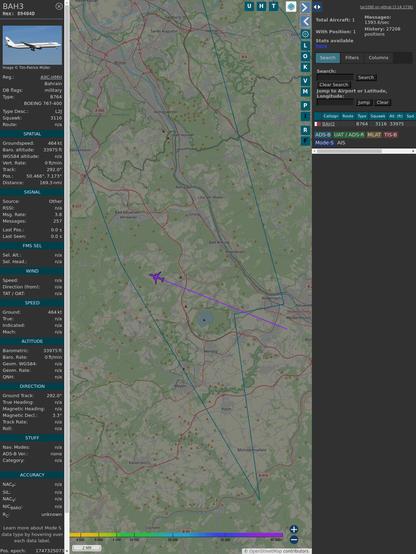This screenshot has height=554, width=416.
Task: Select BAH3 callsign in aircraft table
Action: [328, 124]
